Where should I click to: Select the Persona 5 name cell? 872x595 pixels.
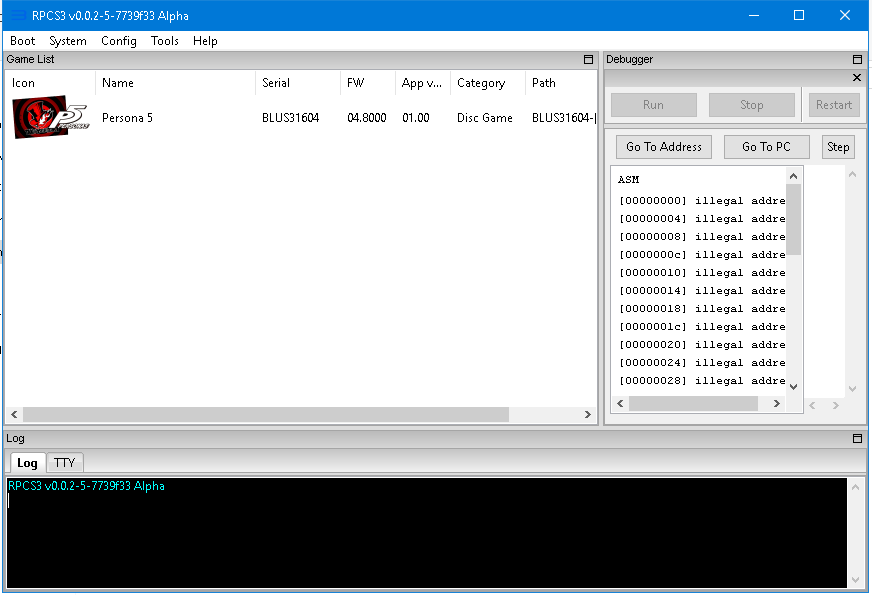click(127, 118)
